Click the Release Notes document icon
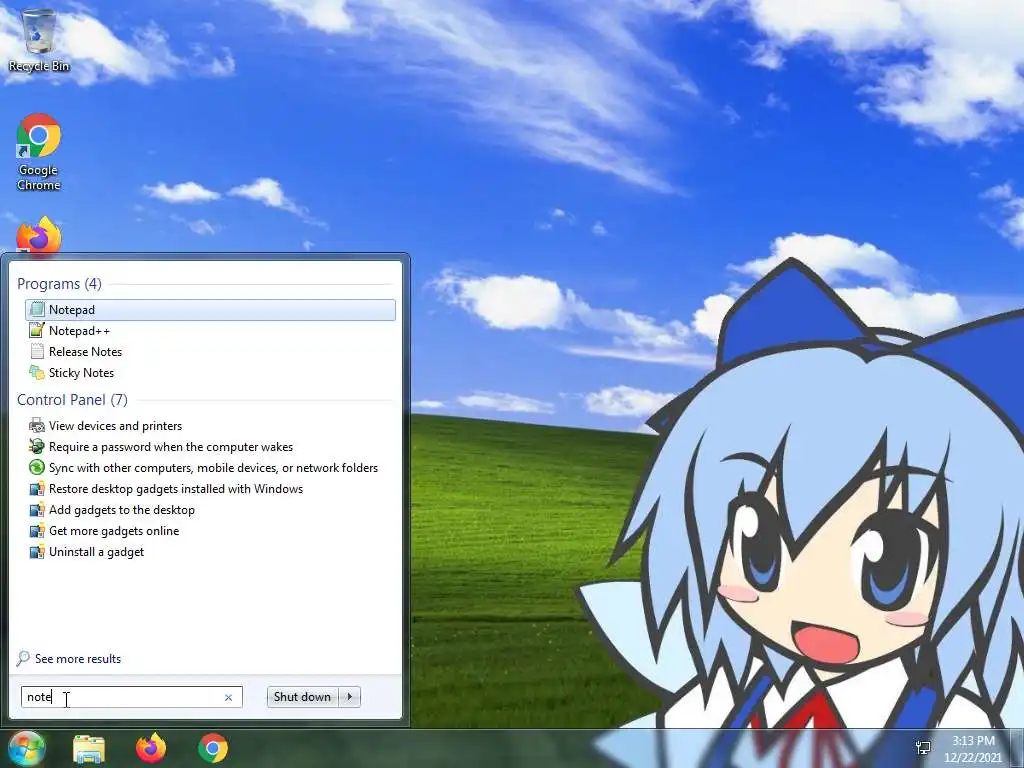Image resolution: width=1024 pixels, height=768 pixels. (37, 351)
